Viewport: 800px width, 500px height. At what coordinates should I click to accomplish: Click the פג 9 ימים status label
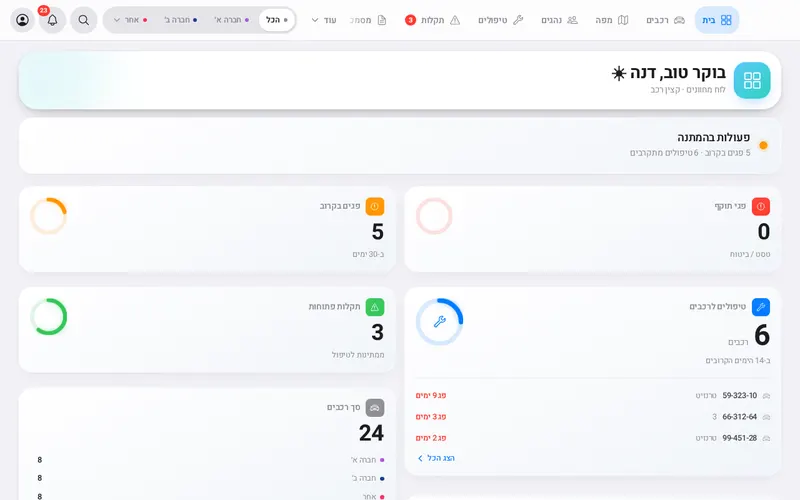pyautogui.click(x=431, y=395)
